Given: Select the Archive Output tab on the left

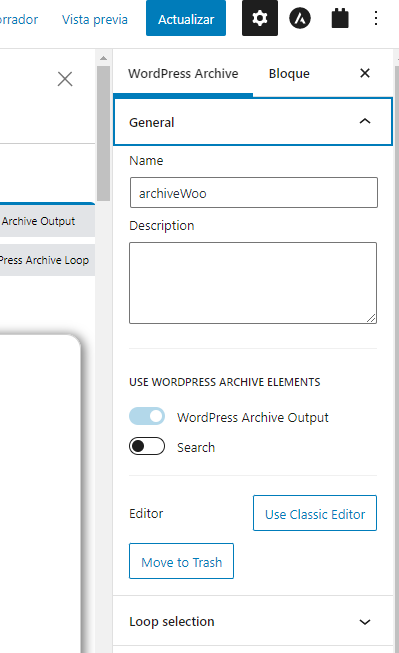Looking at the screenshot, I should tap(46, 221).
